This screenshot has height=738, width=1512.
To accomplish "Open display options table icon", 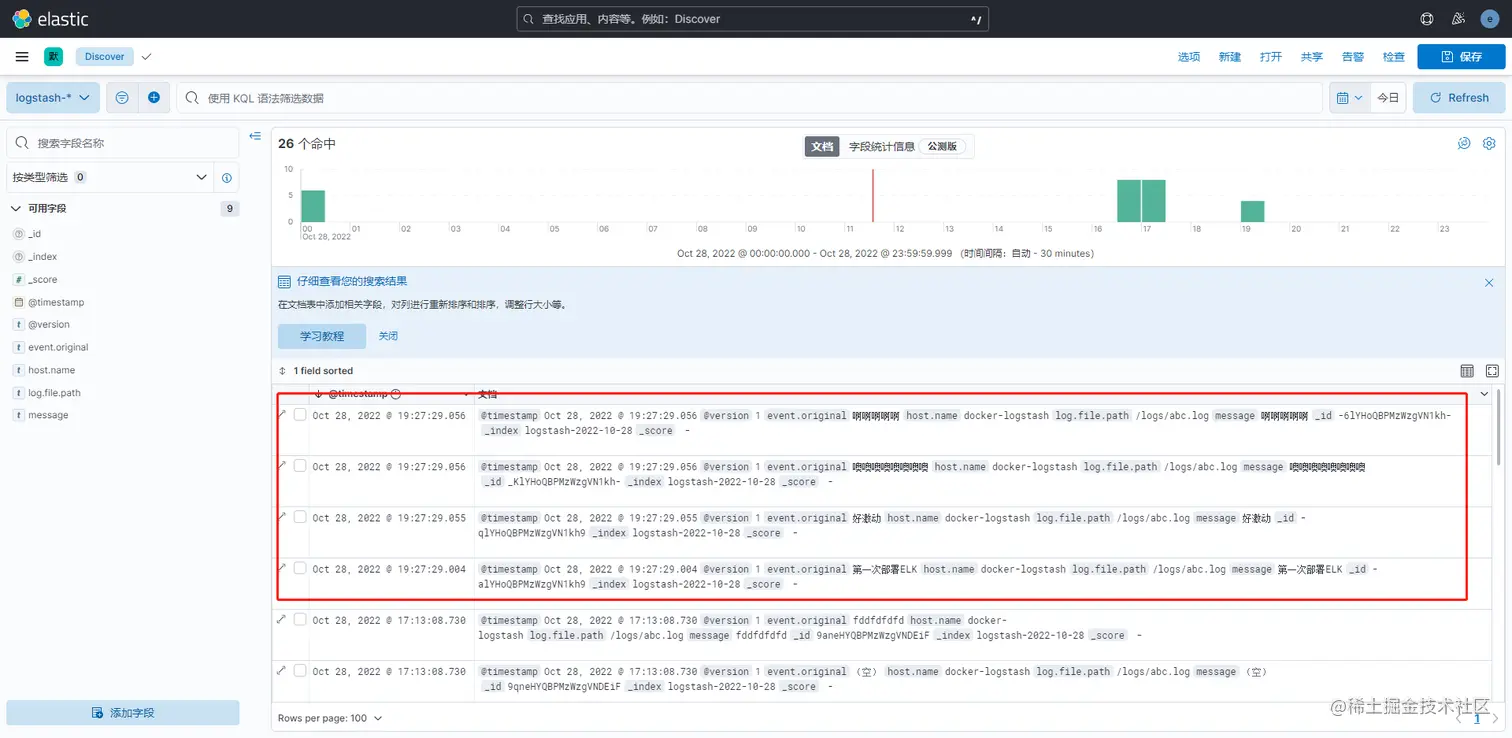I will click(1467, 371).
